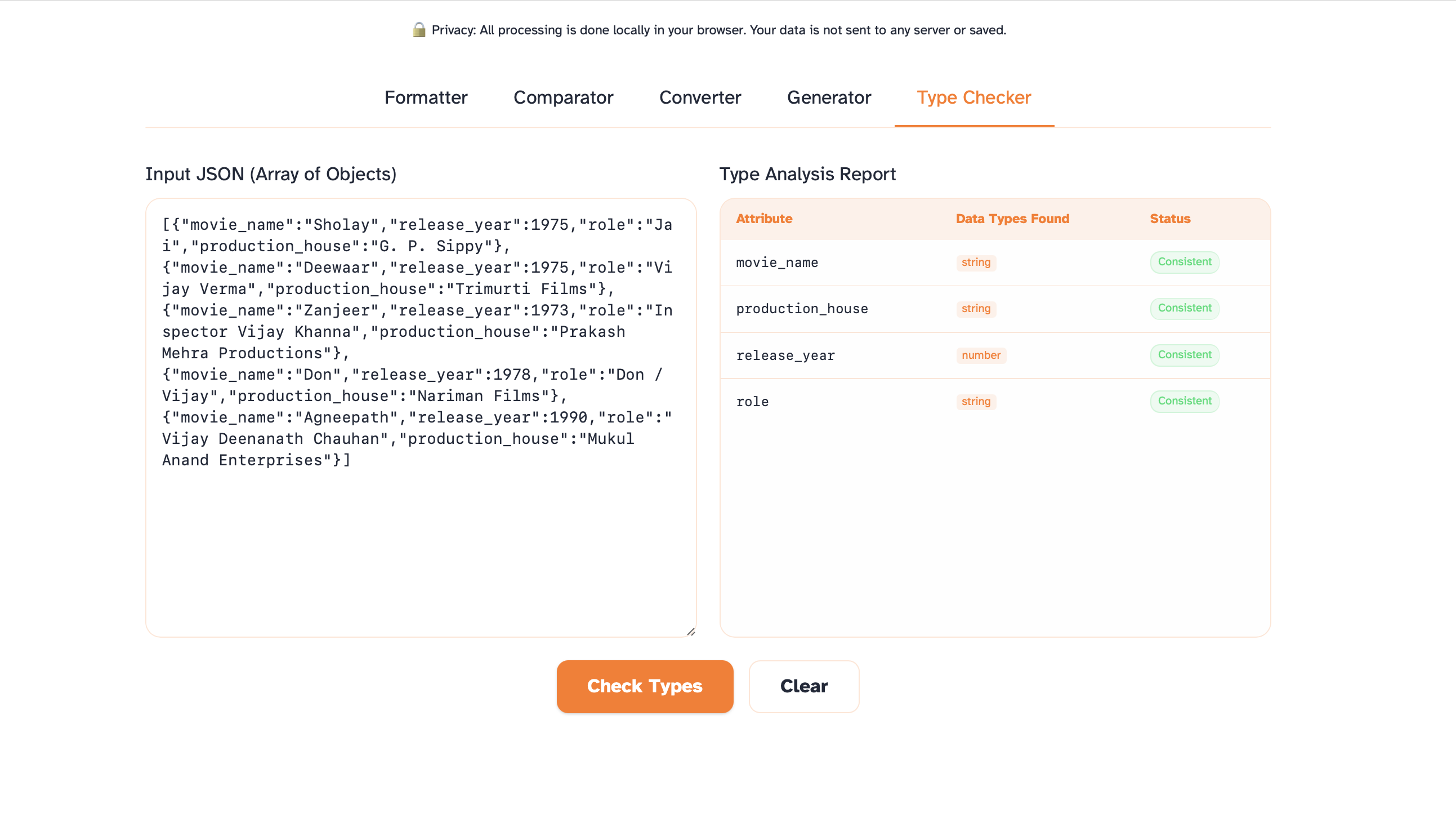Click the privacy lock icon

coord(419,30)
